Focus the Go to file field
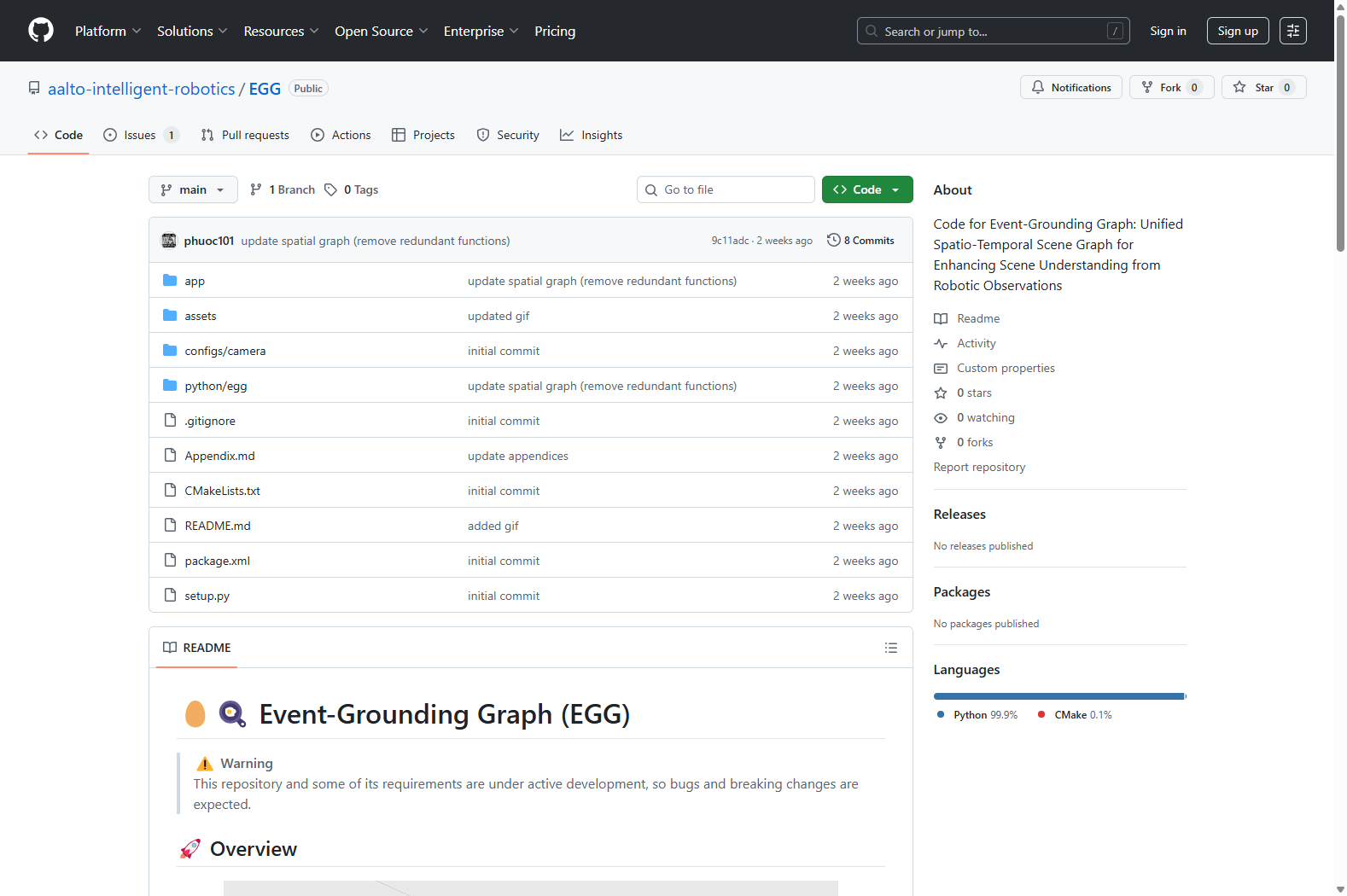The height and width of the screenshot is (896, 1347). 726,189
